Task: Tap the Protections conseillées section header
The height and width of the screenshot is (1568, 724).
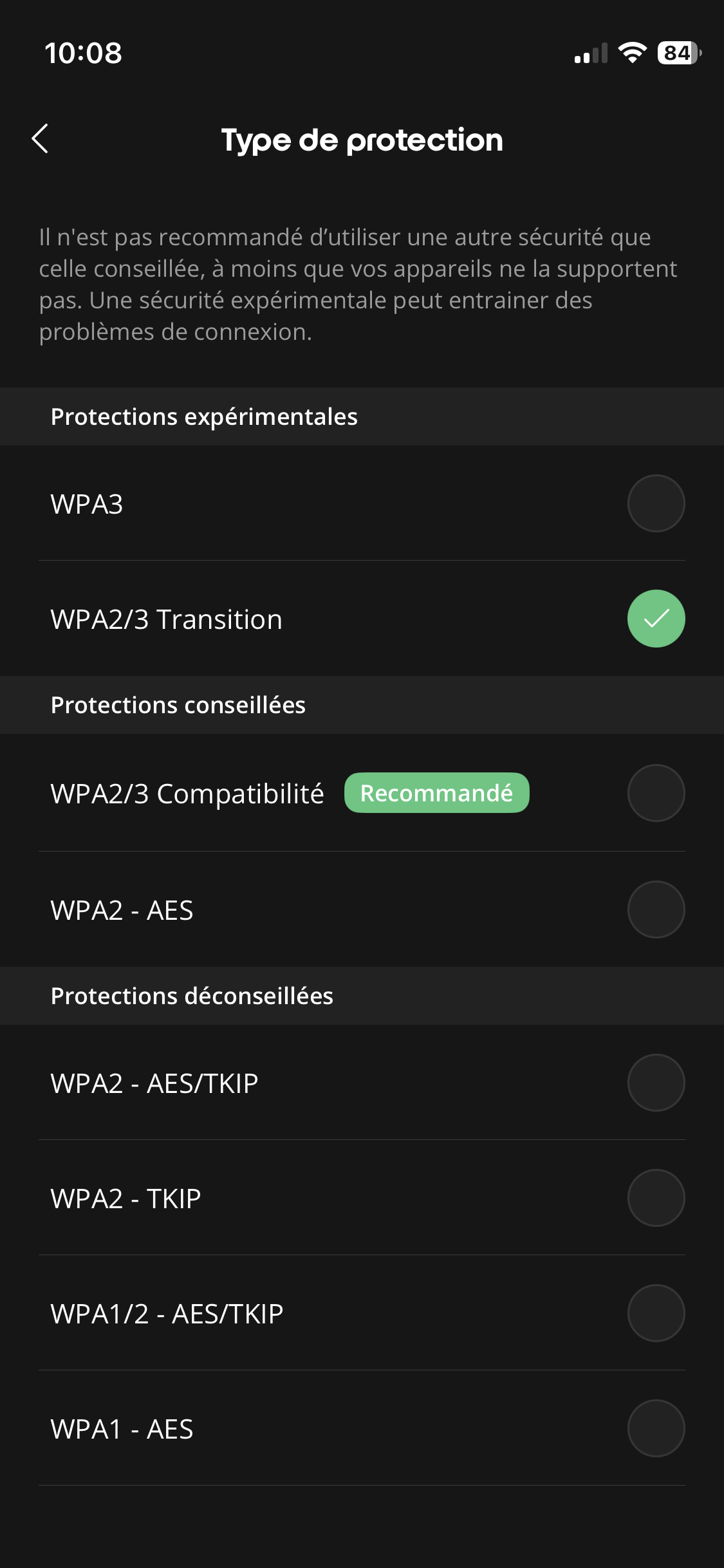Action: (x=178, y=705)
